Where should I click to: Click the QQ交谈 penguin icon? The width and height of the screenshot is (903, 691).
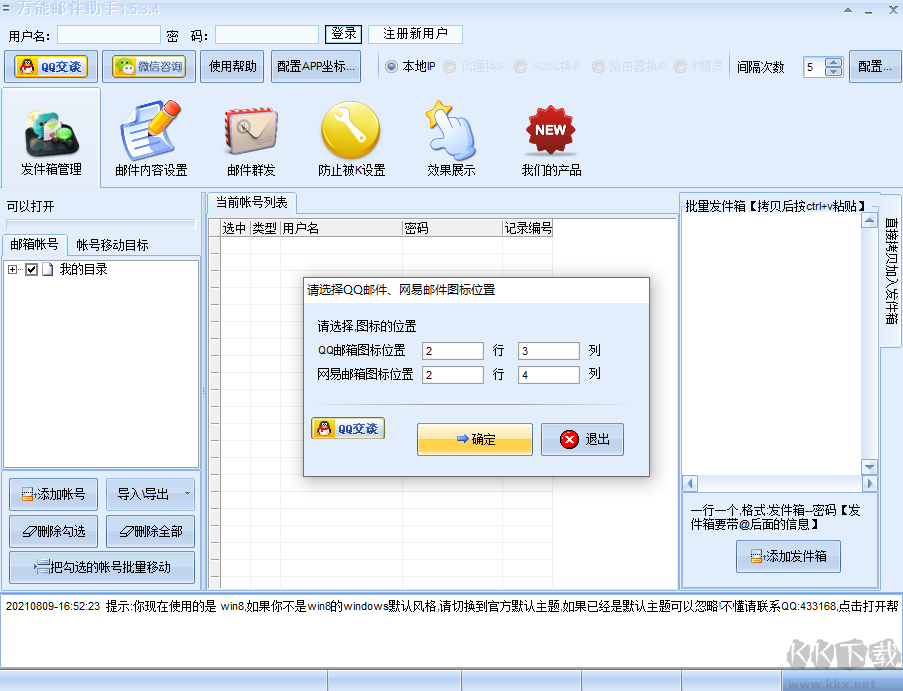pyautogui.click(x=52, y=67)
